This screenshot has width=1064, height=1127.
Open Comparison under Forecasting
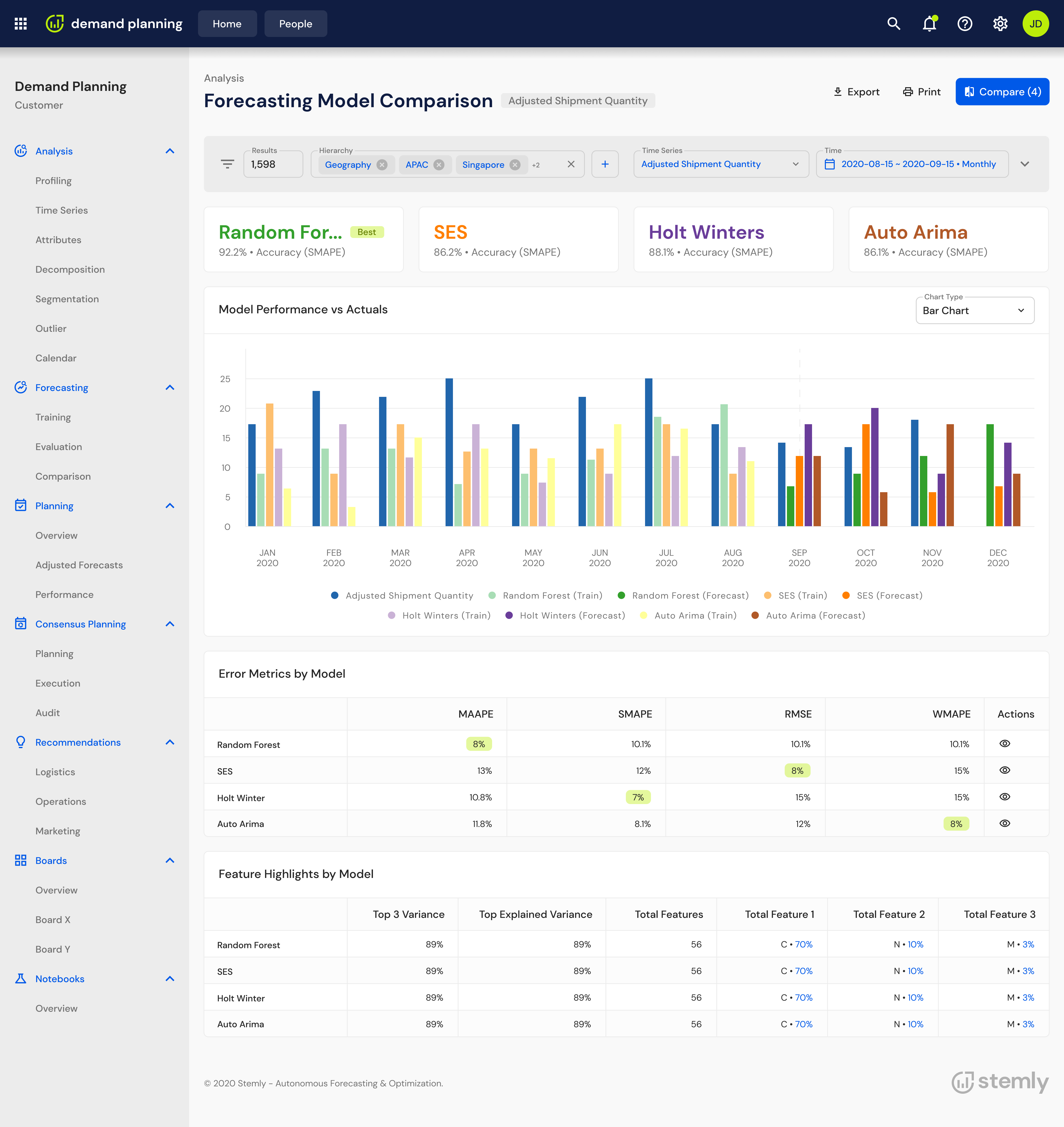coord(63,476)
